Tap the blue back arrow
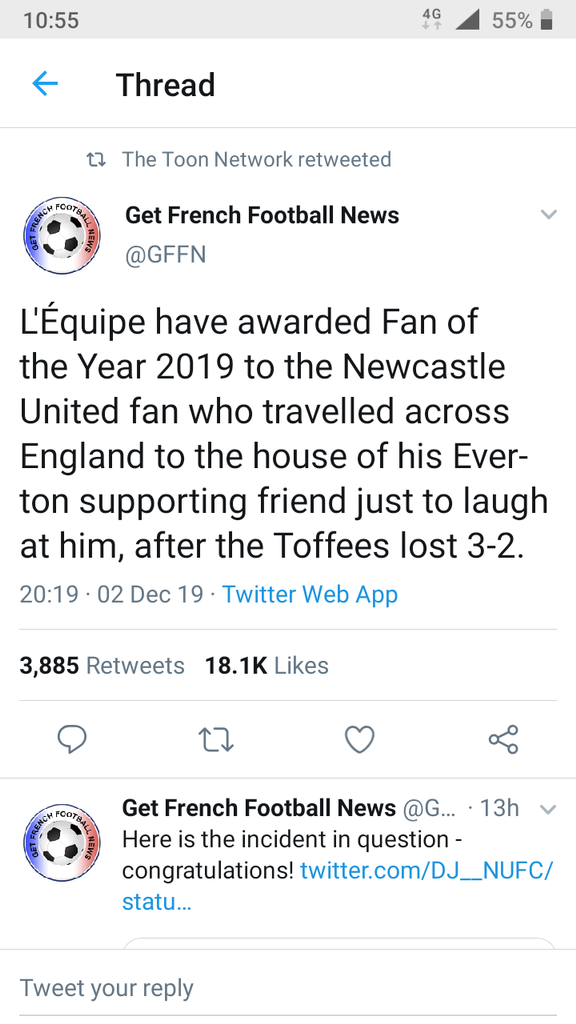Image resolution: width=576 pixels, height=1024 pixels. point(45,84)
